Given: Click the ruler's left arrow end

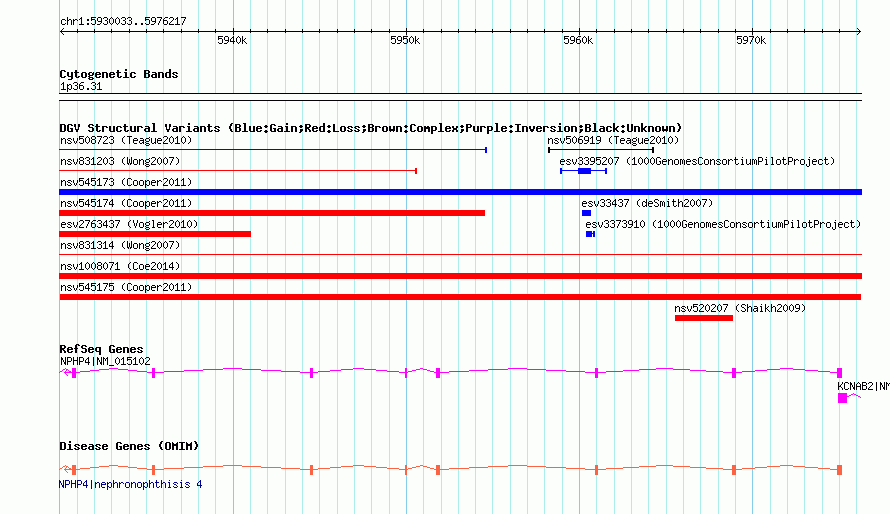Looking at the screenshot, I should tap(62, 32).
